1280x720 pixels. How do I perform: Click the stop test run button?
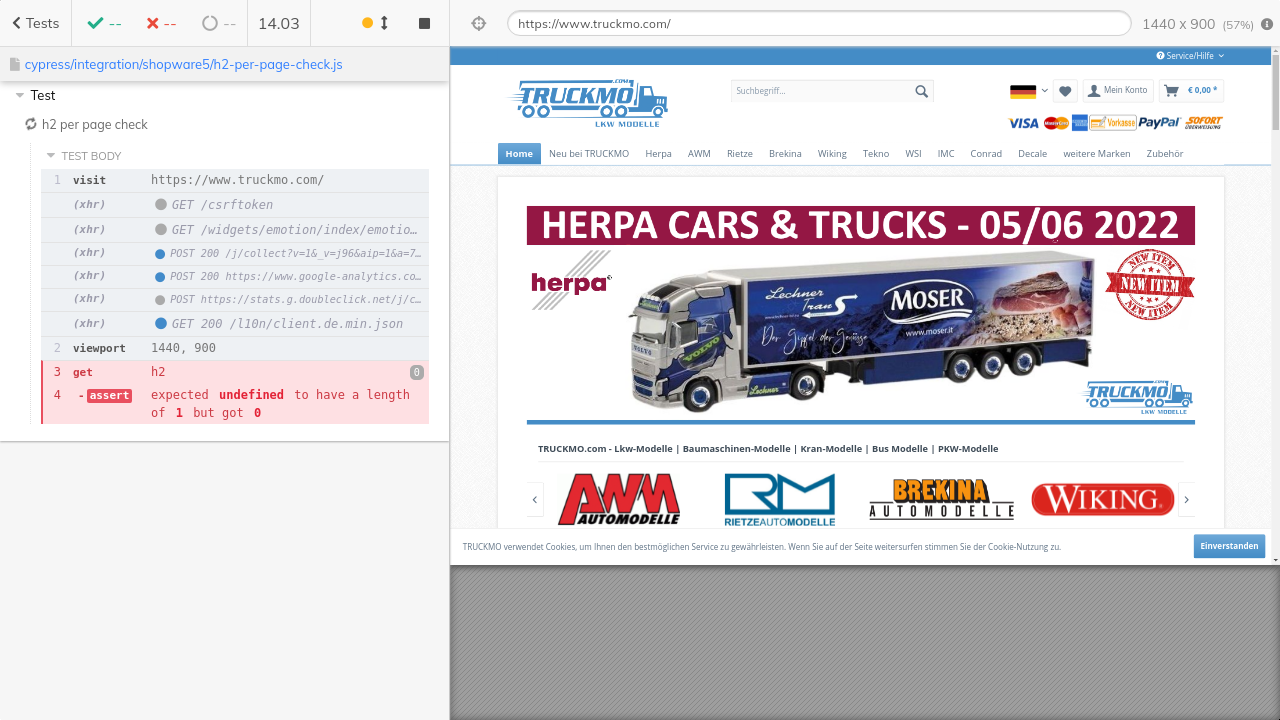click(424, 23)
